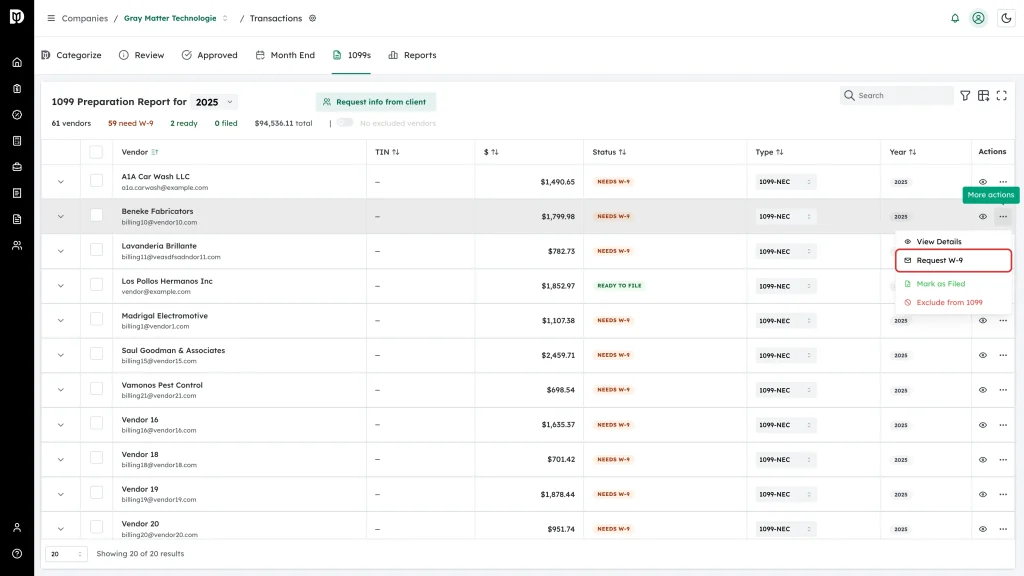This screenshot has width=1024, height=576.
Task: Expand the Vamonos Pest Control row
Action: (x=61, y=390)
